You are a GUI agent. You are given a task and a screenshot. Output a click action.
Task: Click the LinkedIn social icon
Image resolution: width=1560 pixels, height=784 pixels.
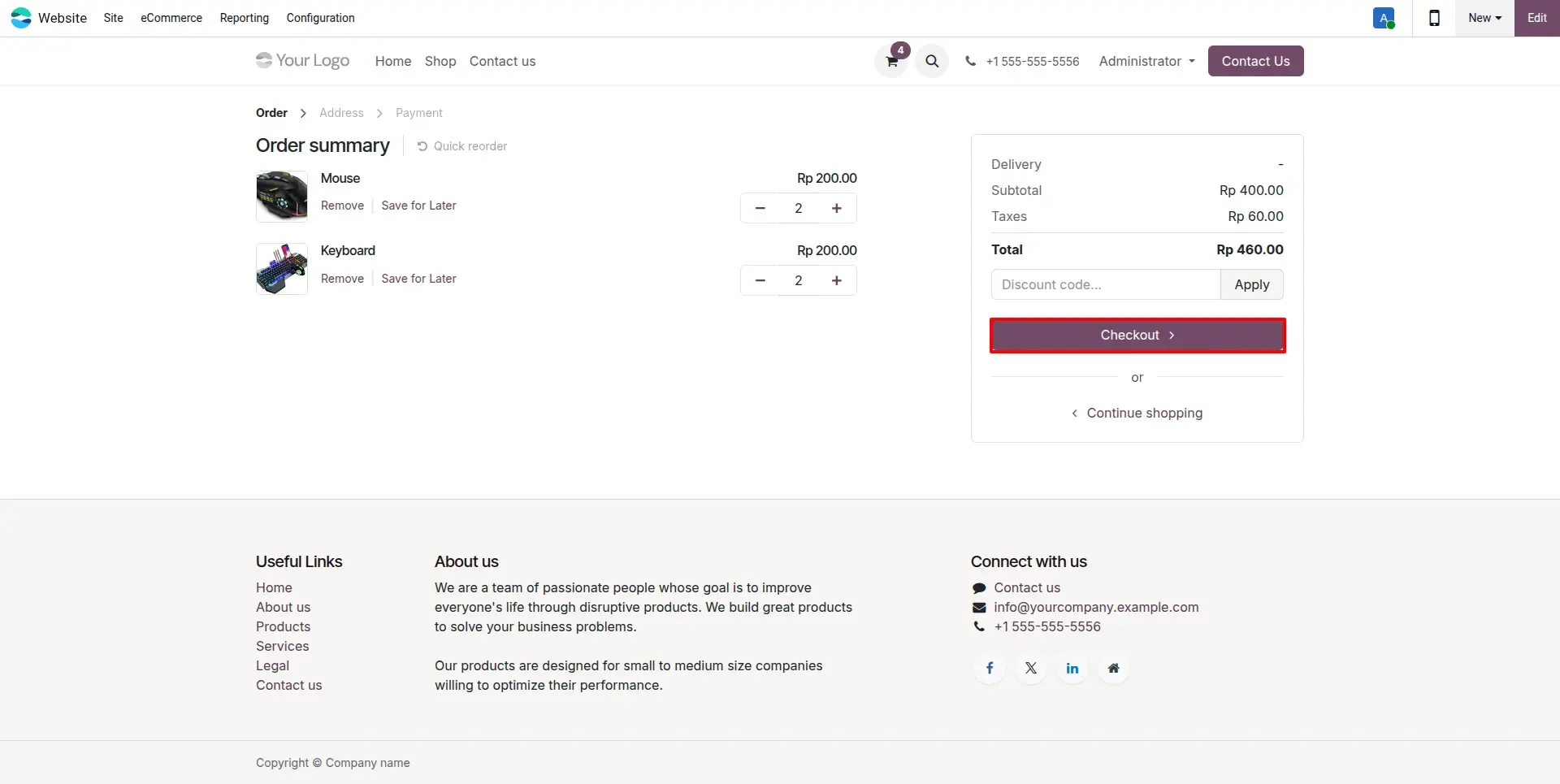pyautogui.click(x=1072, y=668)
